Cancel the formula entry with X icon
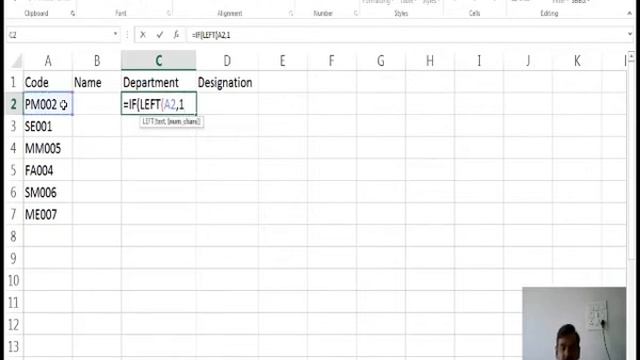 (142, 35)
